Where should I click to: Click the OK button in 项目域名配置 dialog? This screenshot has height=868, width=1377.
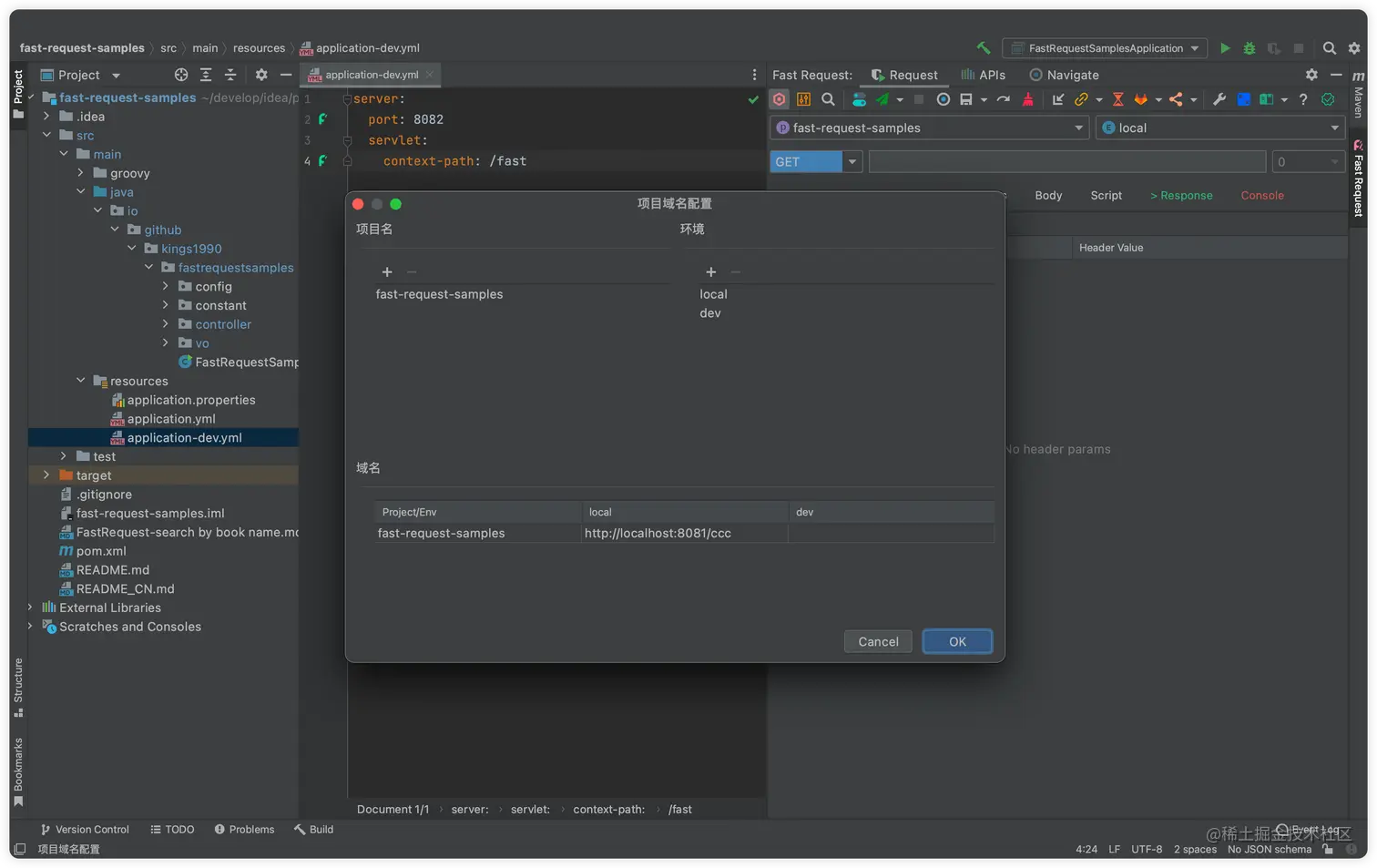point(957,642)
